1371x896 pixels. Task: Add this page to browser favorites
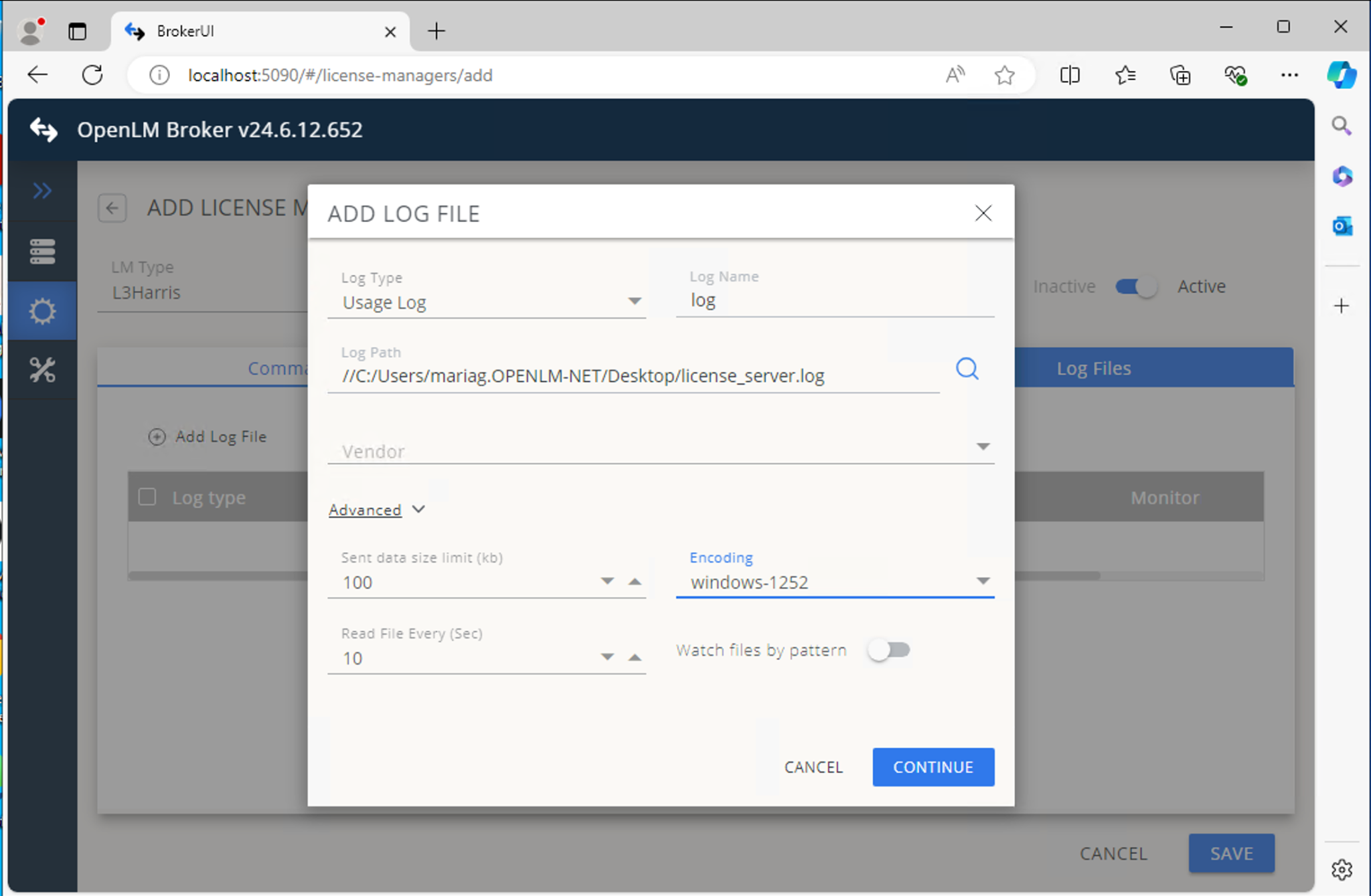coord(1004,75)
